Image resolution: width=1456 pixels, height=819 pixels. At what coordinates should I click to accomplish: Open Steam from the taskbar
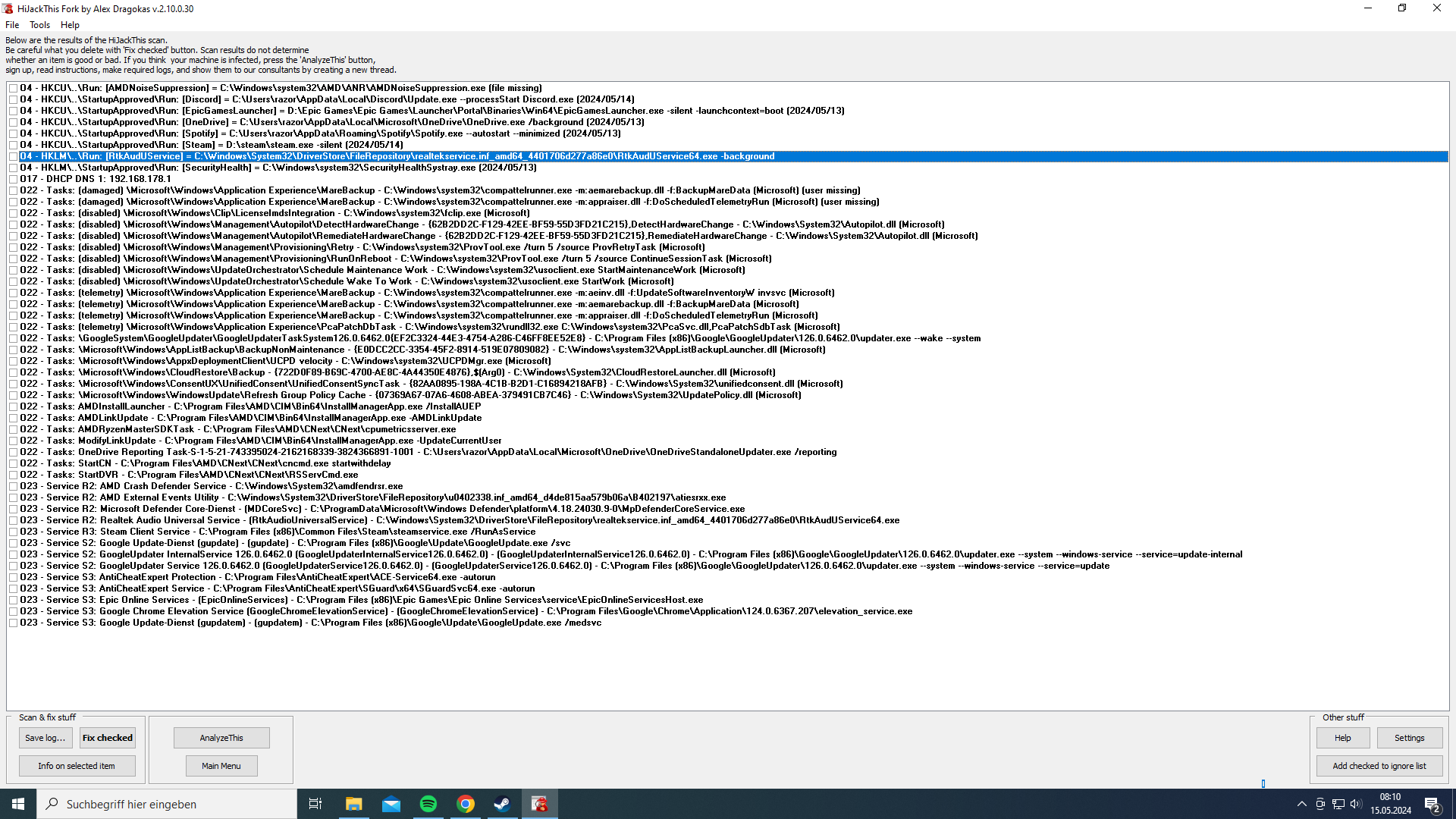pos(502,804)
